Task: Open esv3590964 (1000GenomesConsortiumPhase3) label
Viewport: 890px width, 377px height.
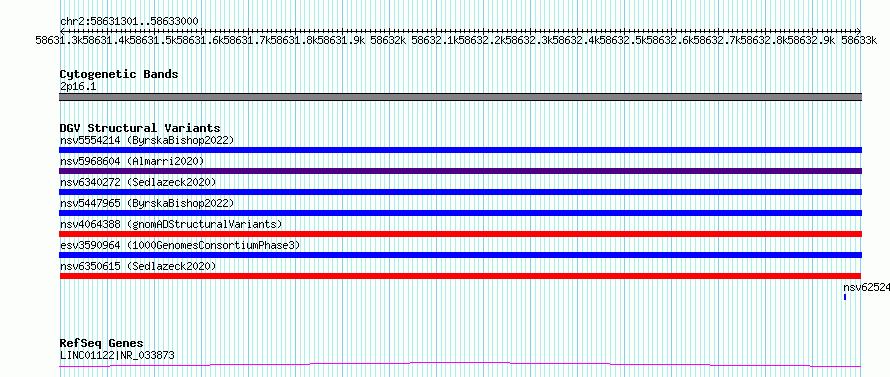Action: point(180,245)
